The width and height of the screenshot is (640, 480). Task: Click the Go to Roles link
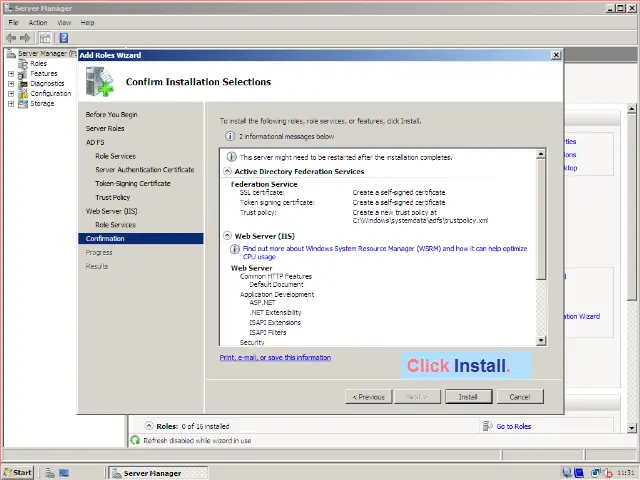point(514,426)
